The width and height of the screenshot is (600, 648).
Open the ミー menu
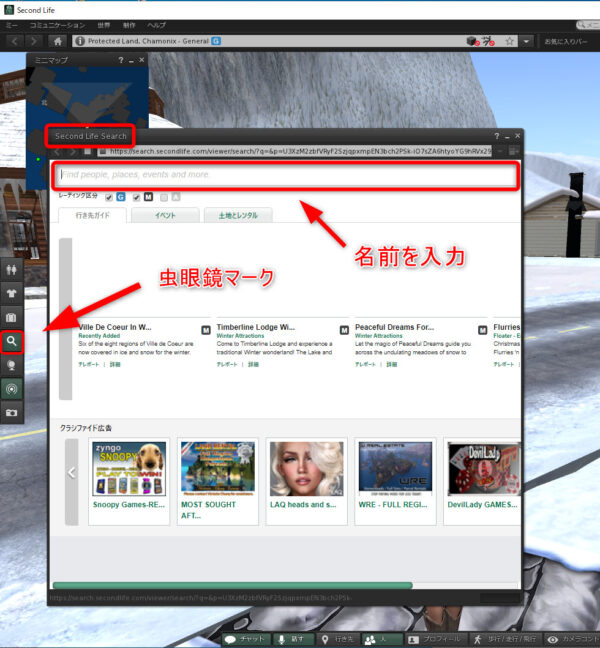coord(12,25)
